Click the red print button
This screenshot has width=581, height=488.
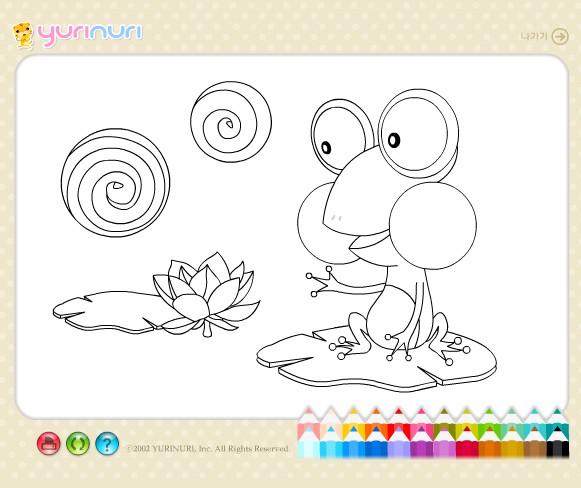click(49, 443)
